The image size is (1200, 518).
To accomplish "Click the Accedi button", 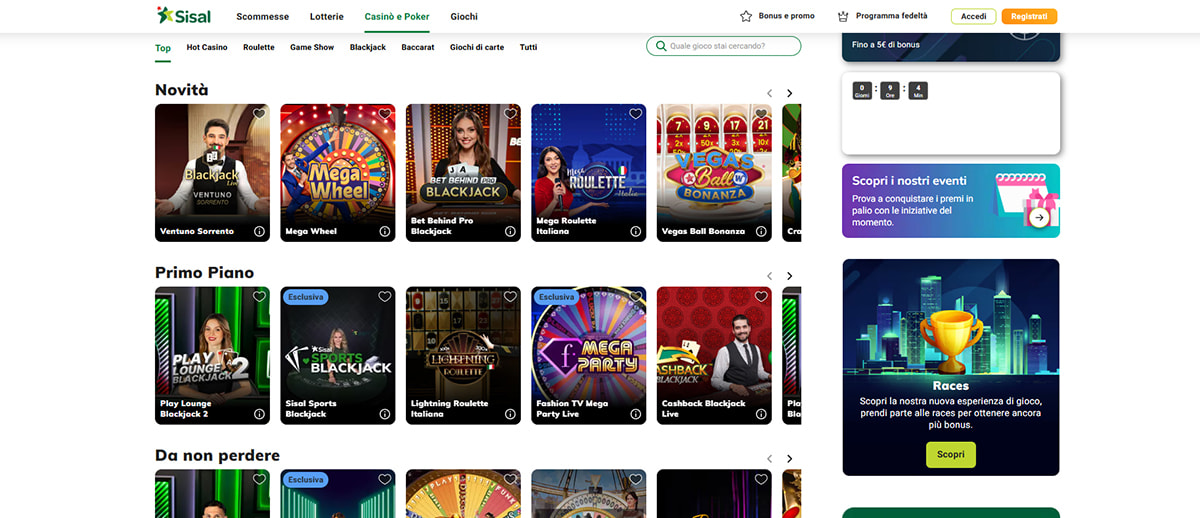I will coord(974,16).
